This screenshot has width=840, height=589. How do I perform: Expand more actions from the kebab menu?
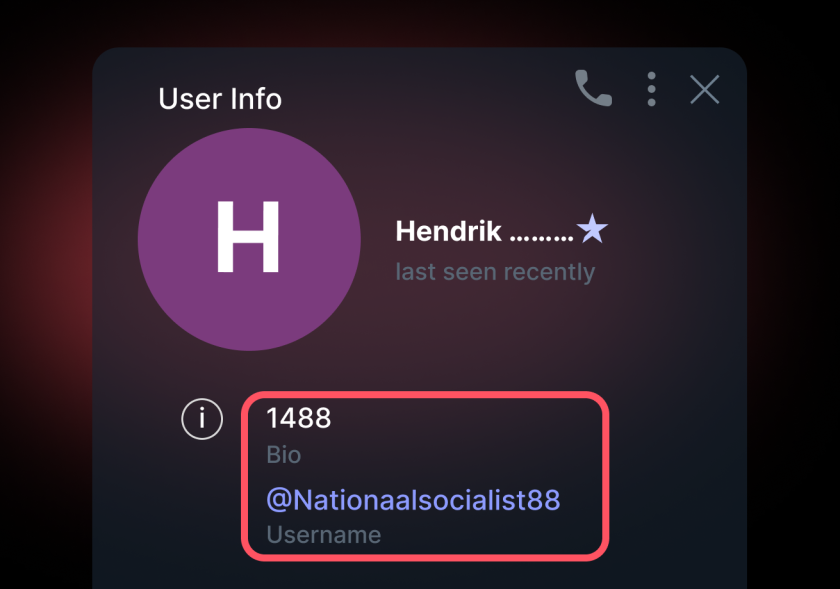[651, 89]
